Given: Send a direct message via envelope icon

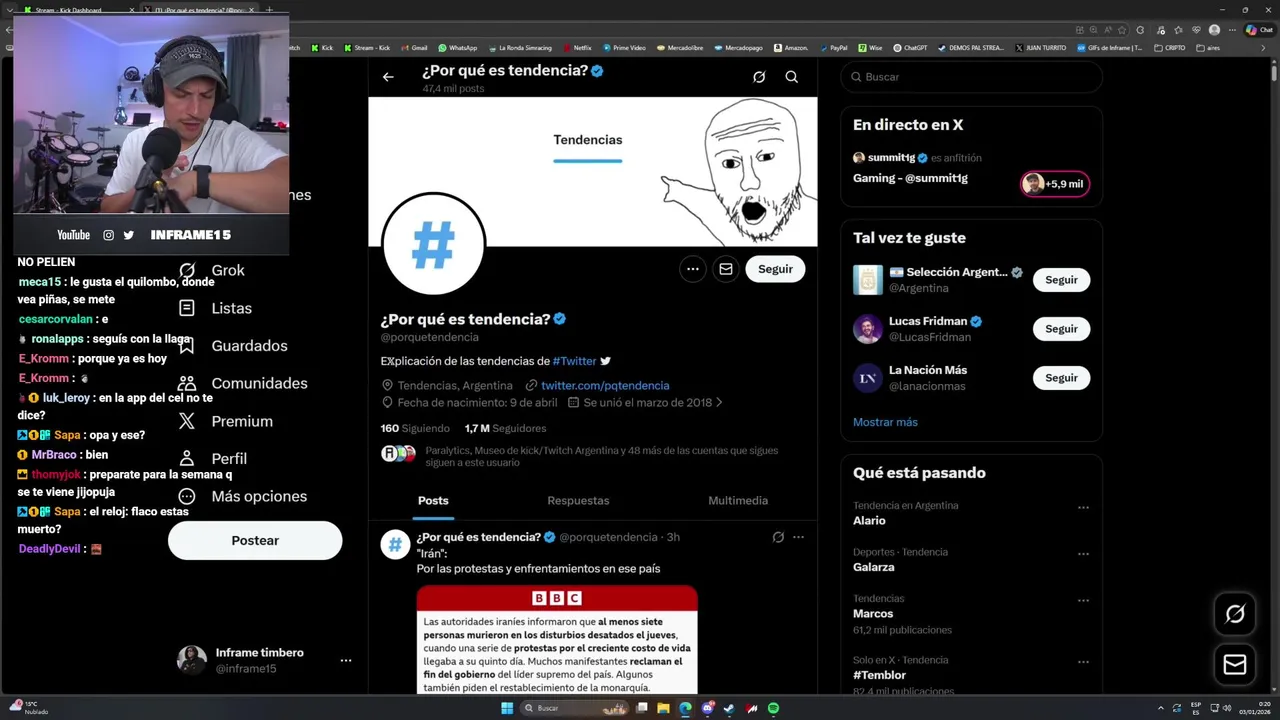Looking at the screenshot, I should point(726,269).
